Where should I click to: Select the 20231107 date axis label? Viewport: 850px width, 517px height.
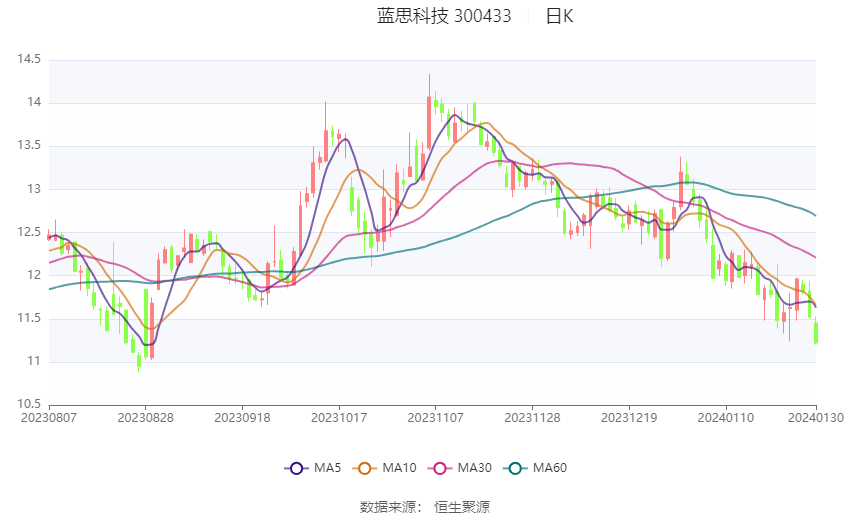click(x=435, y=416)
